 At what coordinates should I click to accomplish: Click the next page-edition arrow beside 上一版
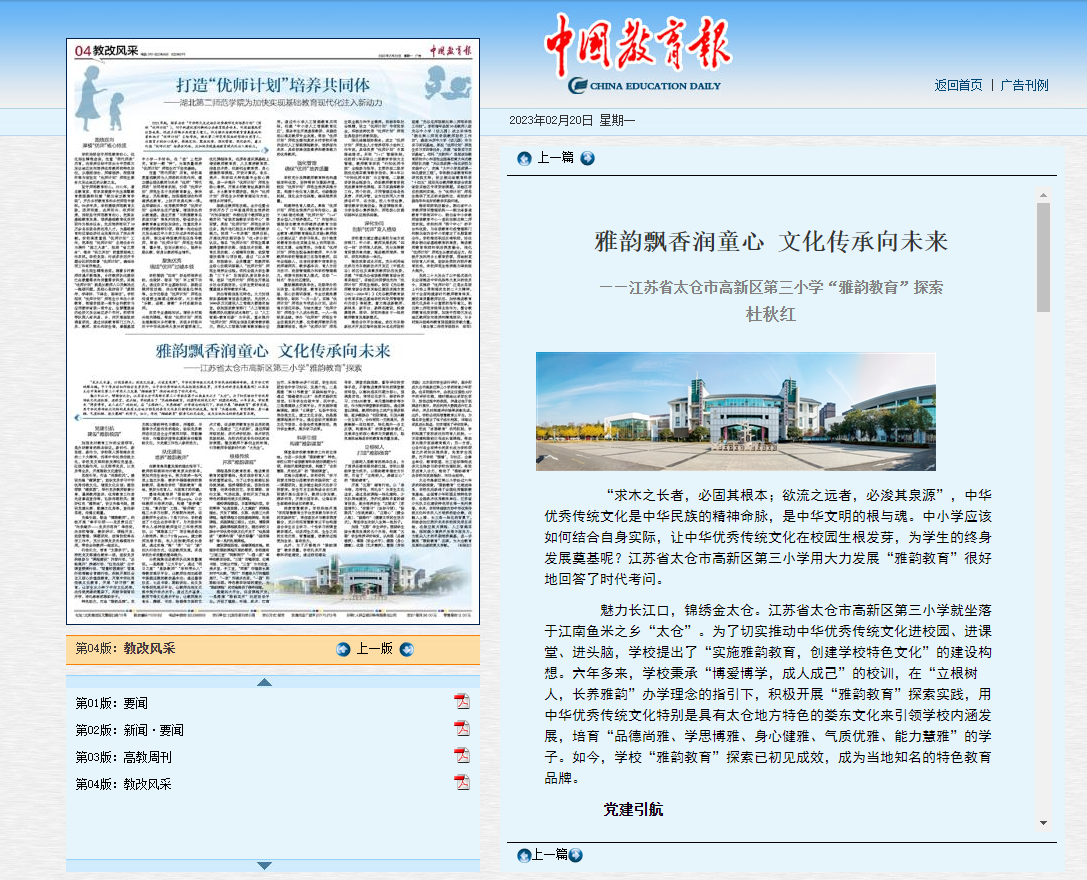tap(407, 650)
